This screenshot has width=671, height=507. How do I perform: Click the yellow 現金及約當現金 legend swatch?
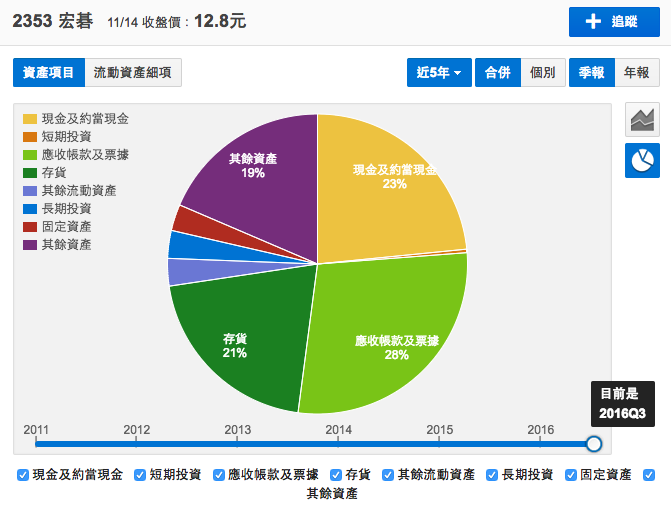tap(30, 119)
